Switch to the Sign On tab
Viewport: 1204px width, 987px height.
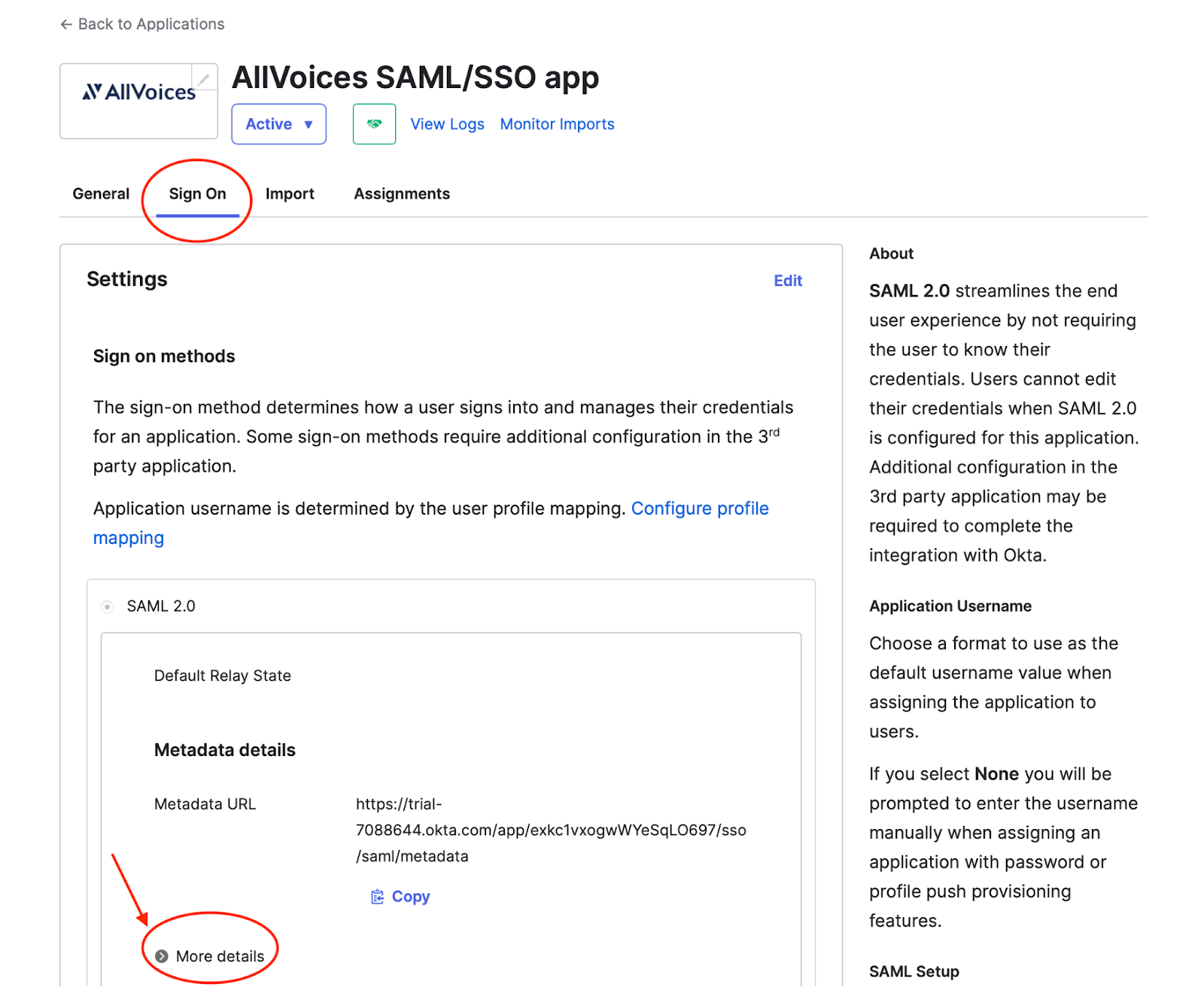pos(197,194)
